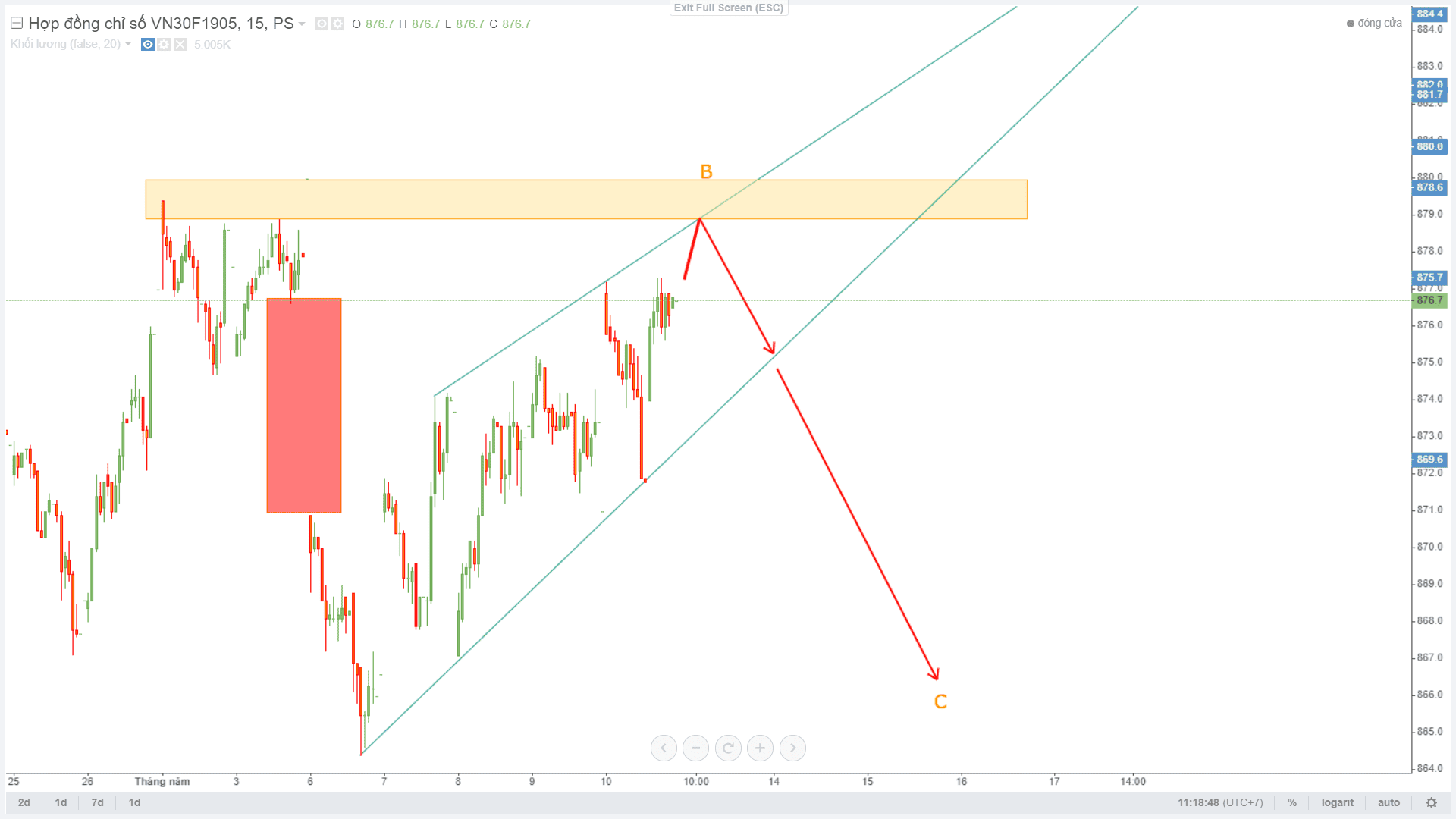Viewport: 1456px width, 819px height.
Task: Toggle percent scale mode
Action: [1292, 802]
